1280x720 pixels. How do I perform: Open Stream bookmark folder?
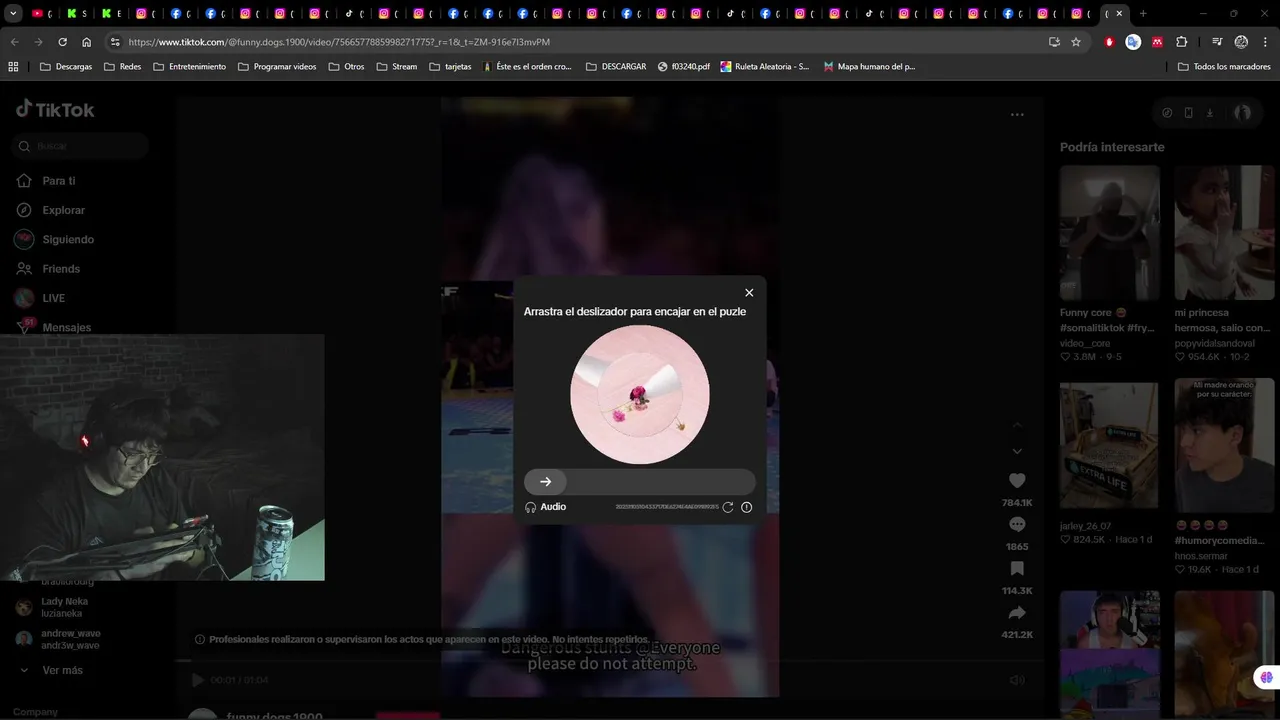pos(397,67)
